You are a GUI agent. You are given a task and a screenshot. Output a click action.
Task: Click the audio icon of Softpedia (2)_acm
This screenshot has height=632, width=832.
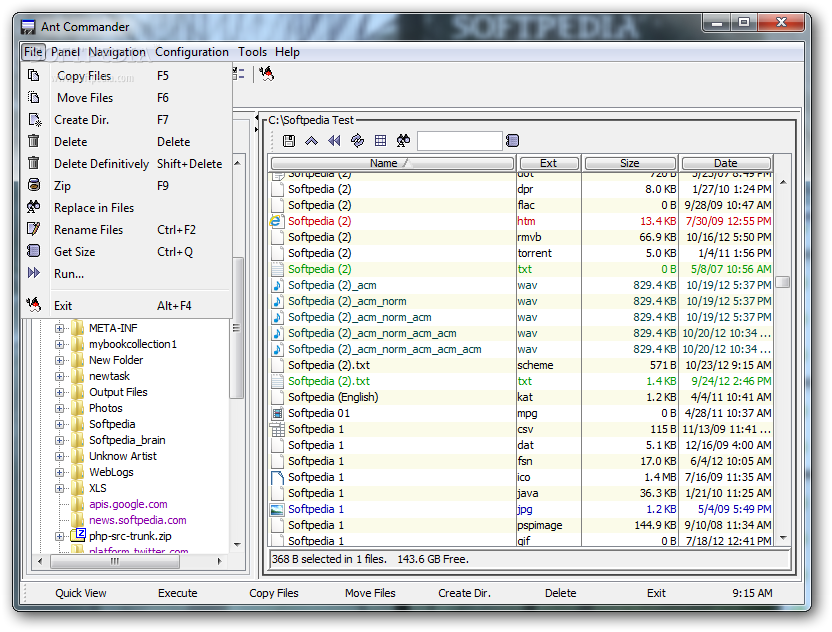coord(277,285)
